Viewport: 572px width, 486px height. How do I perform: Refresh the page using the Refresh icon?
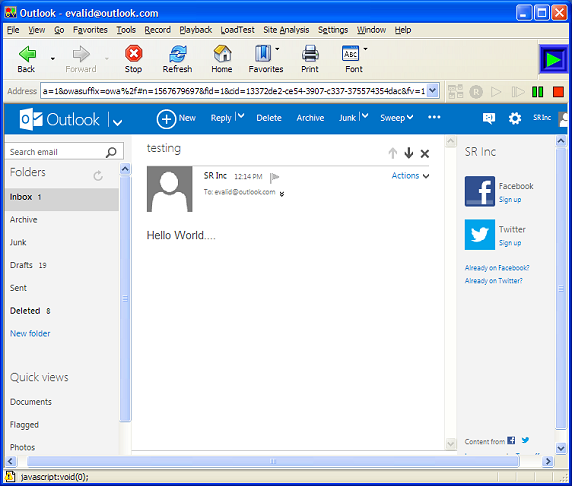point(178,54)
